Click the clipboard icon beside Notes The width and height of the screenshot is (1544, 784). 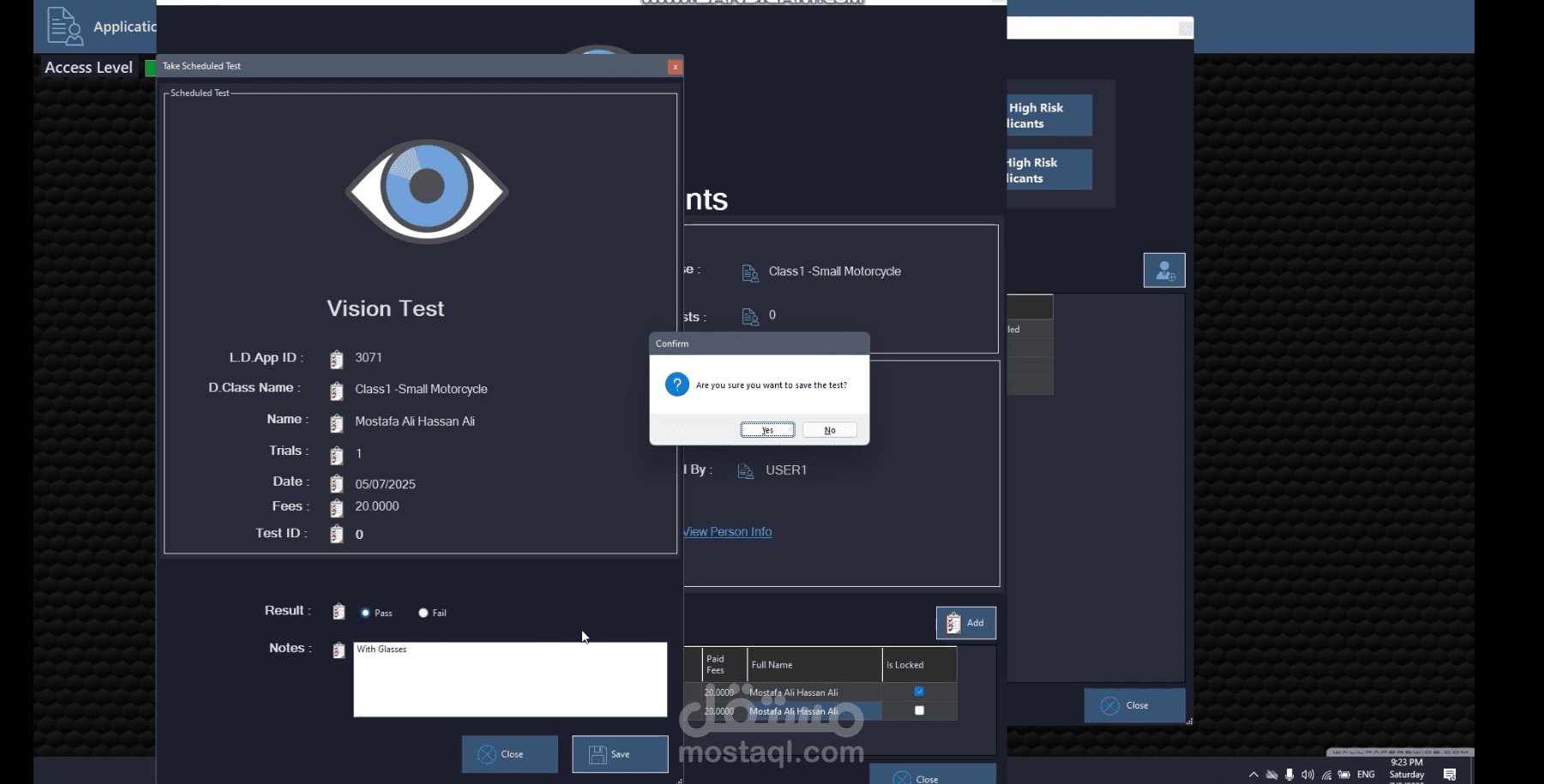pyautogui.click(x=339, y=650)
